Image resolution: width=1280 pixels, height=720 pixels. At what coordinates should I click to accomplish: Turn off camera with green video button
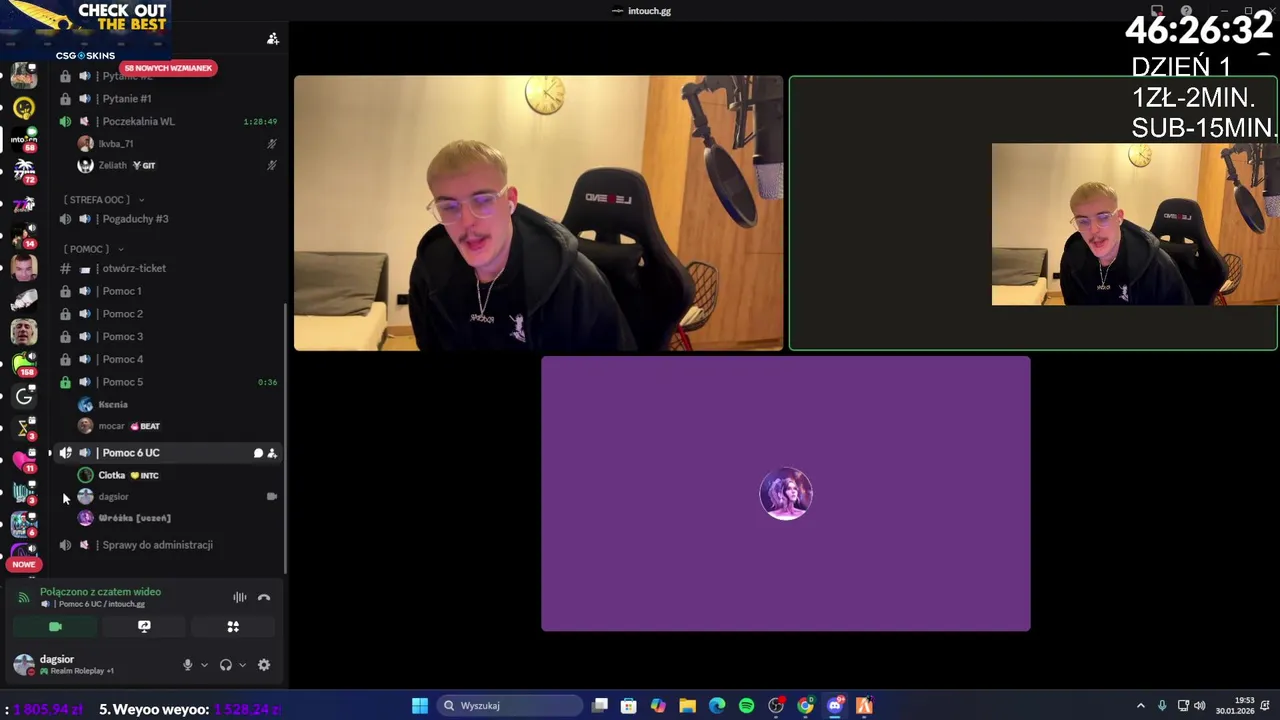[55, 627]
